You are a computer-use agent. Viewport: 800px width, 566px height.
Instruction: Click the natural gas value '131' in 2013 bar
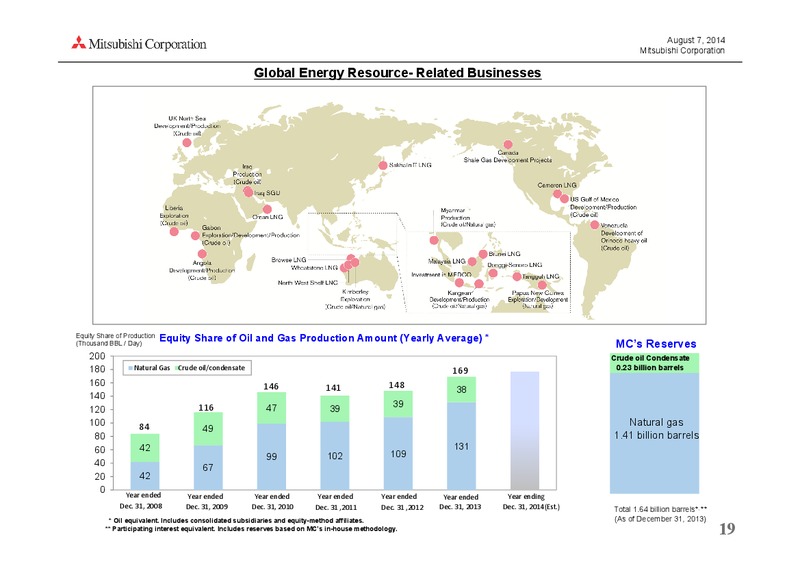(461, 446)
